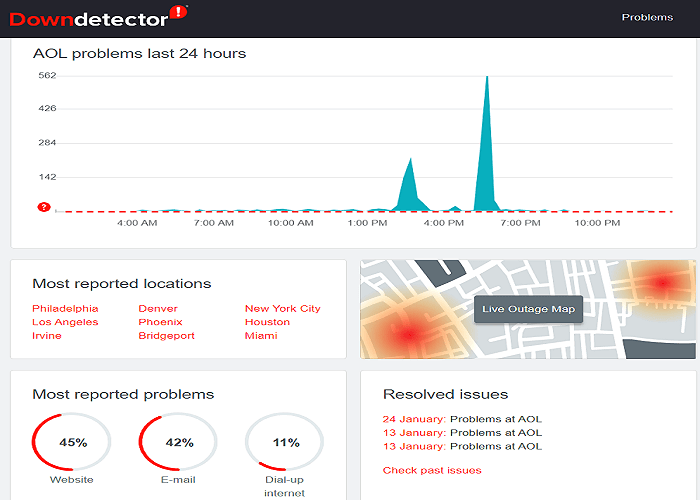The image size is (700, 500).
Task: Choose the Phoenix location link
Action: pyautogui.click(x=160, y=322)
